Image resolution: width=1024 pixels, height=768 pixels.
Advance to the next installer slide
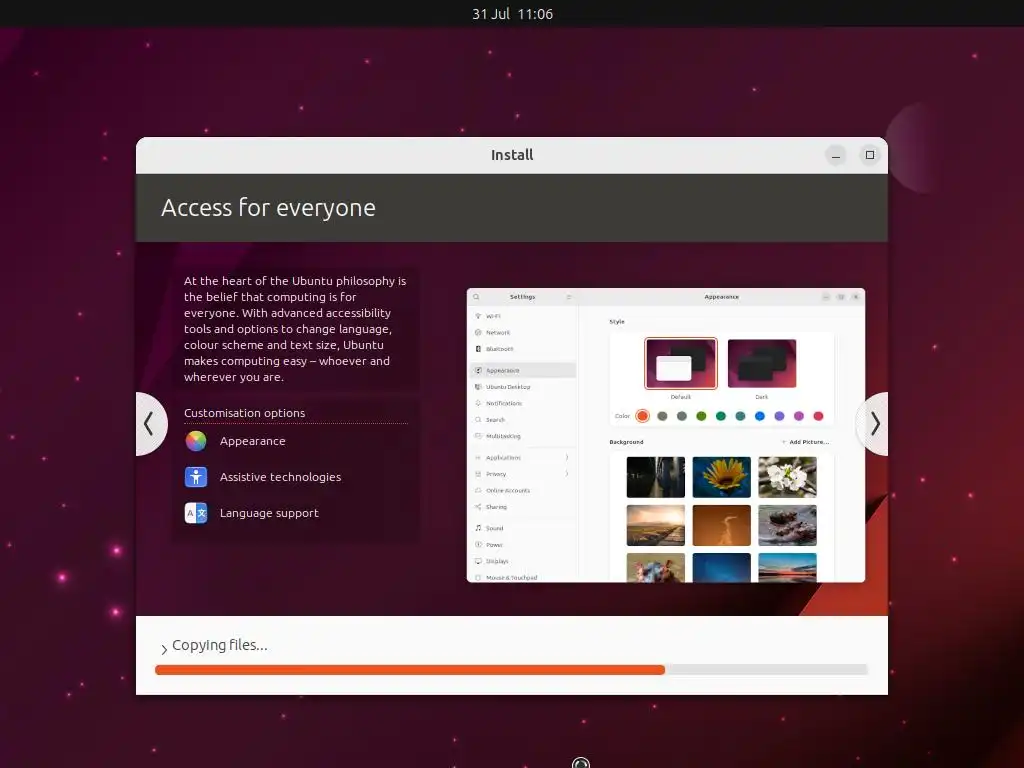pos(874,424)
